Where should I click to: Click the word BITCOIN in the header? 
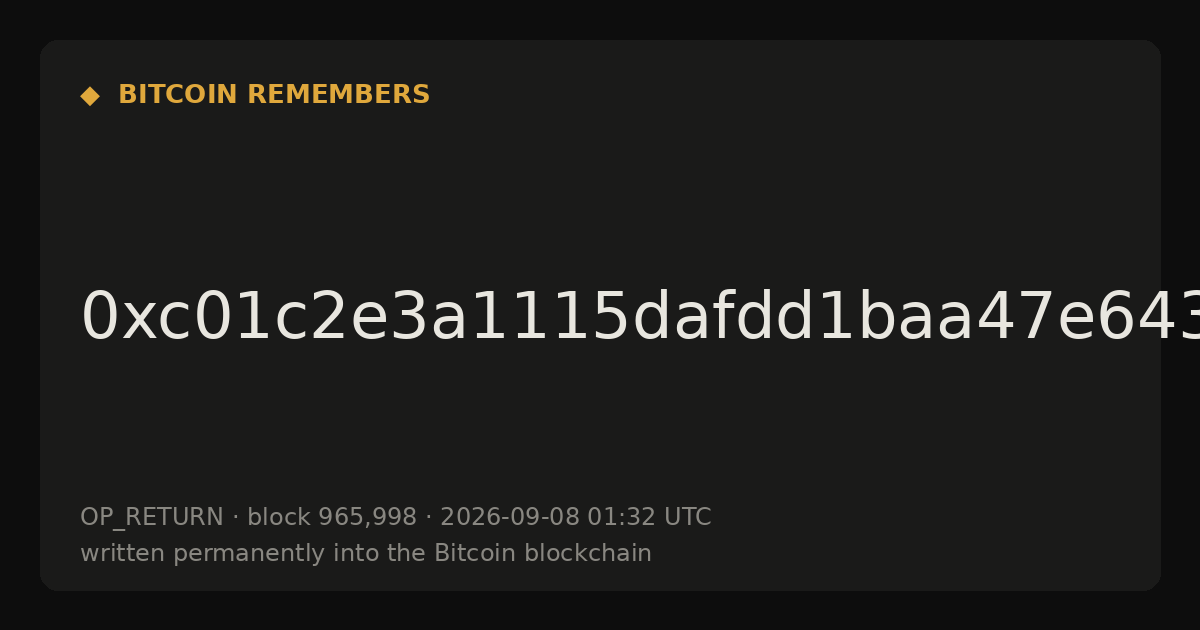(x=179, y=95)
